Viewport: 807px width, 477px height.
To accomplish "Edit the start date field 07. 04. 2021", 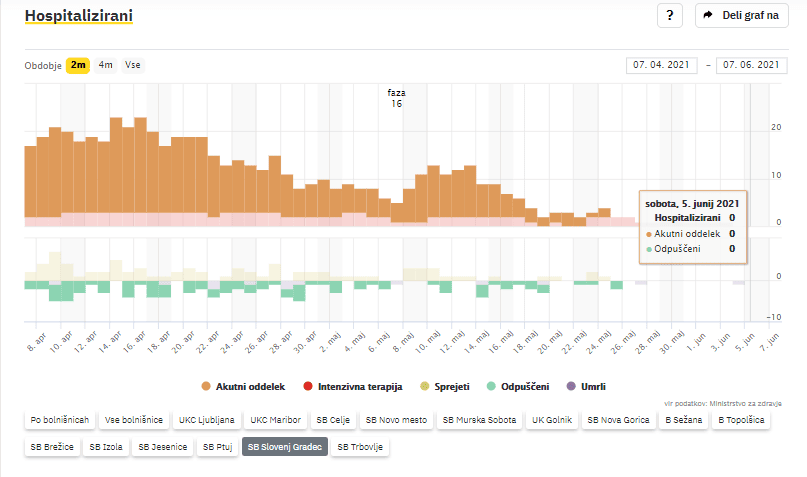I will (662, 65).
